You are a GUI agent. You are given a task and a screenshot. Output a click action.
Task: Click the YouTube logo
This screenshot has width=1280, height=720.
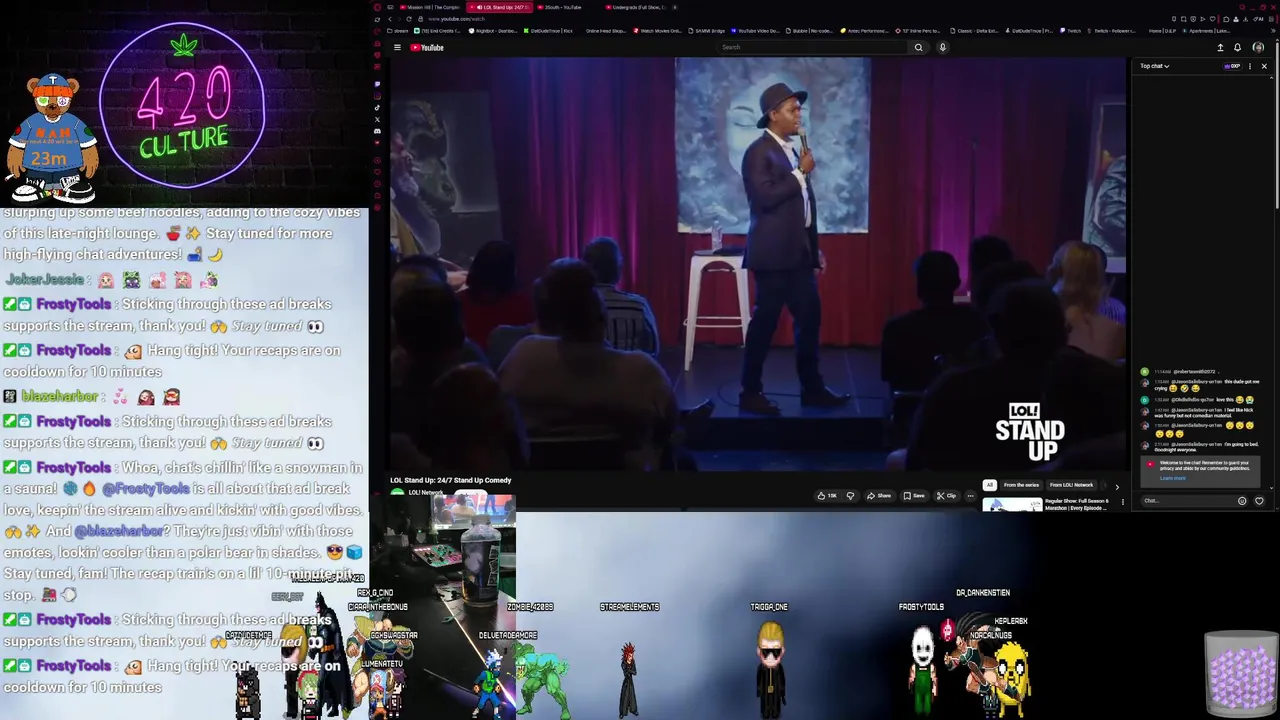pyautogui.click(x=427, y=47)
